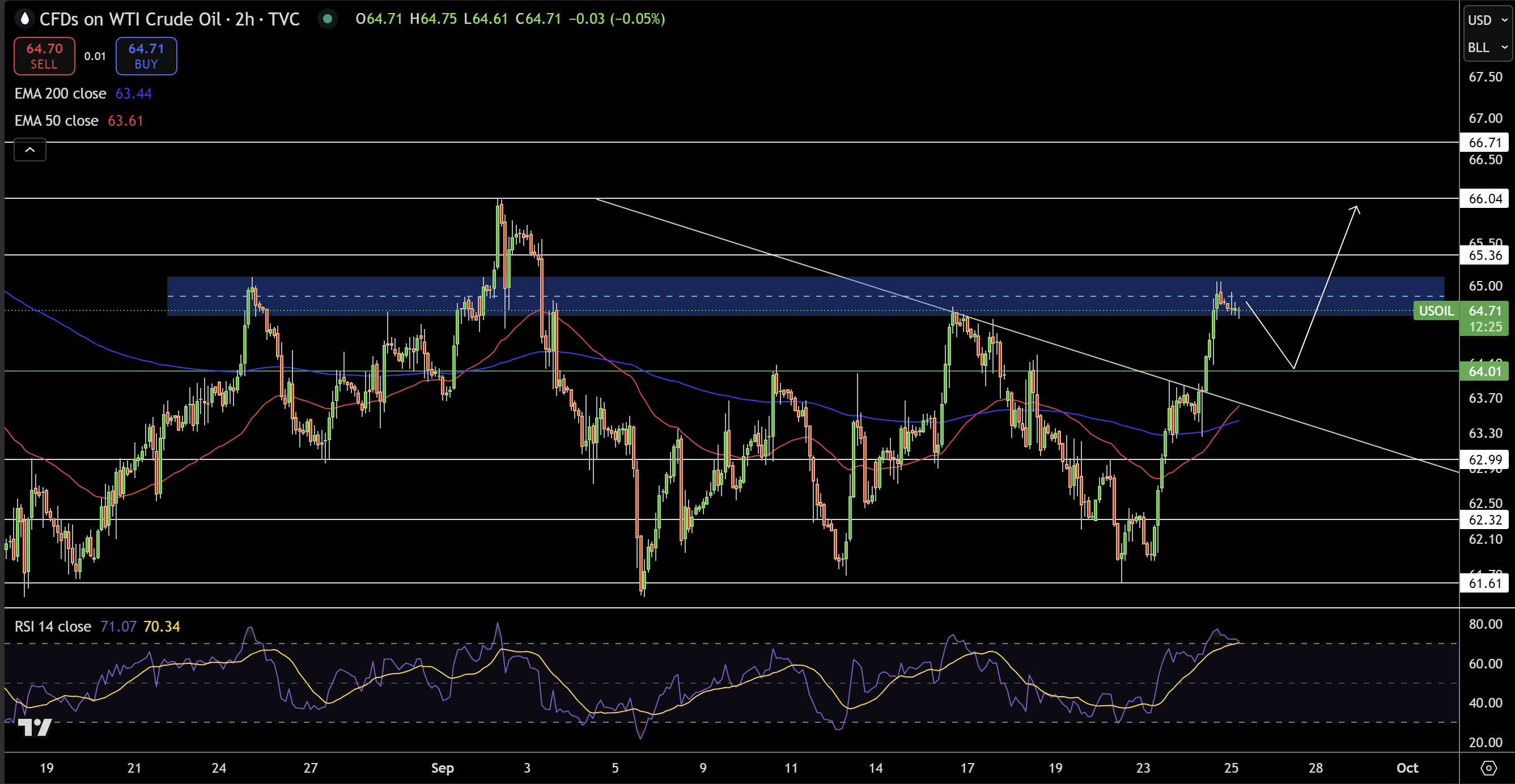
Task: Click the WTI Crude Oil droplet icon
Action: [24, 19]
